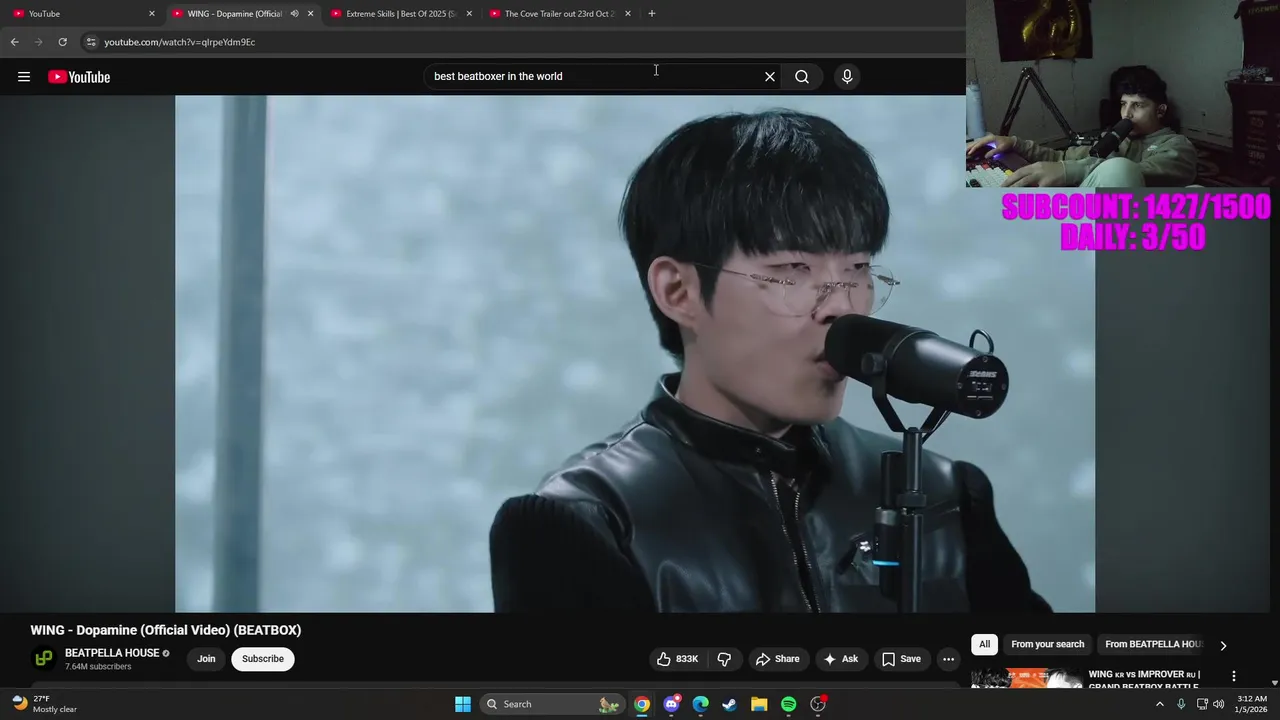Mute the WING Dopamine tab audio

(x=294, y=14)
